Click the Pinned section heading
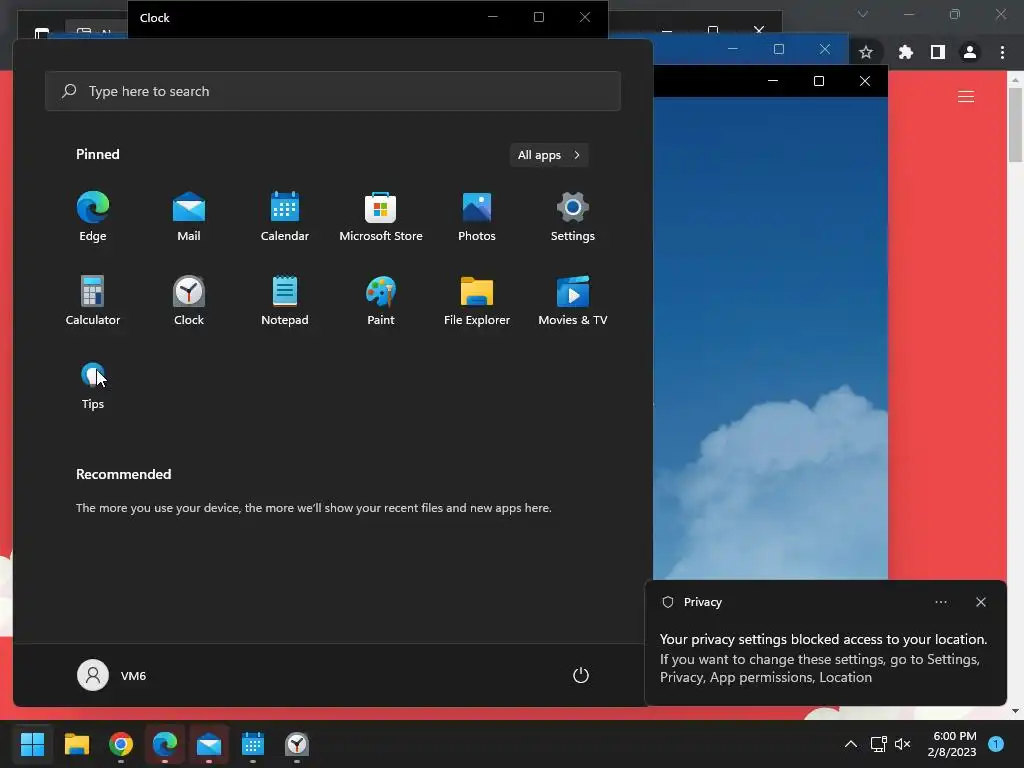 click(x=98, y=154)
